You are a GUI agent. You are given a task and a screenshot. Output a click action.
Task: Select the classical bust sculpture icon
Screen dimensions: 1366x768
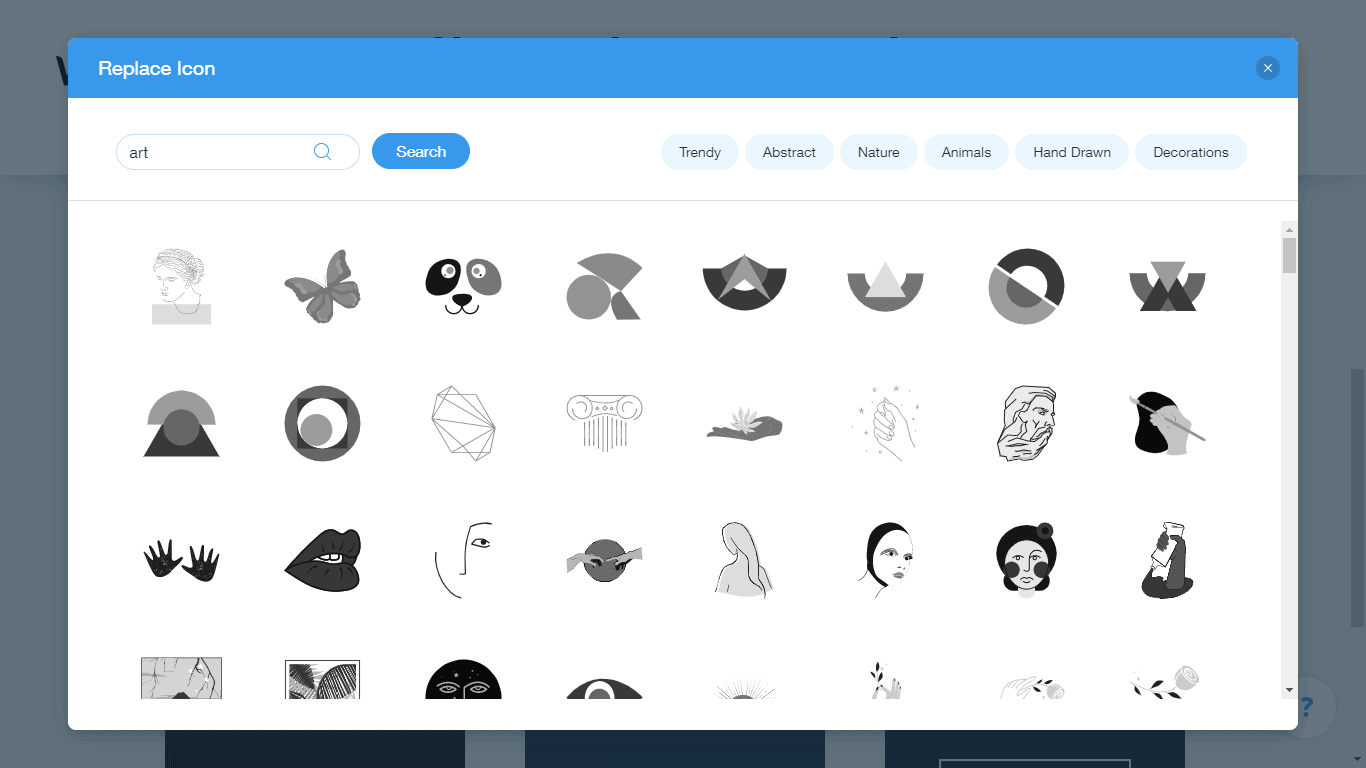pyautogui.click(x=181, y=286)
